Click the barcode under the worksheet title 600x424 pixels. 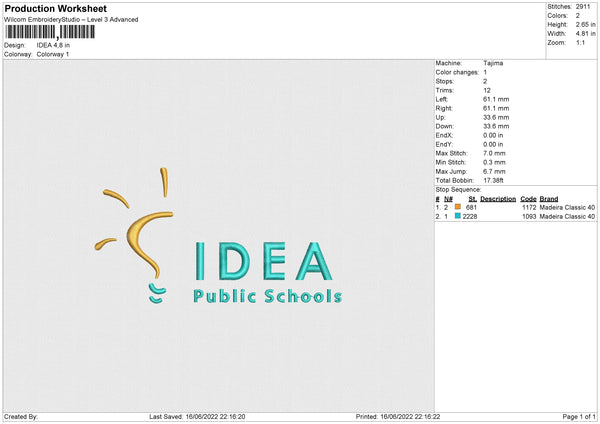(x=50, y=32)
